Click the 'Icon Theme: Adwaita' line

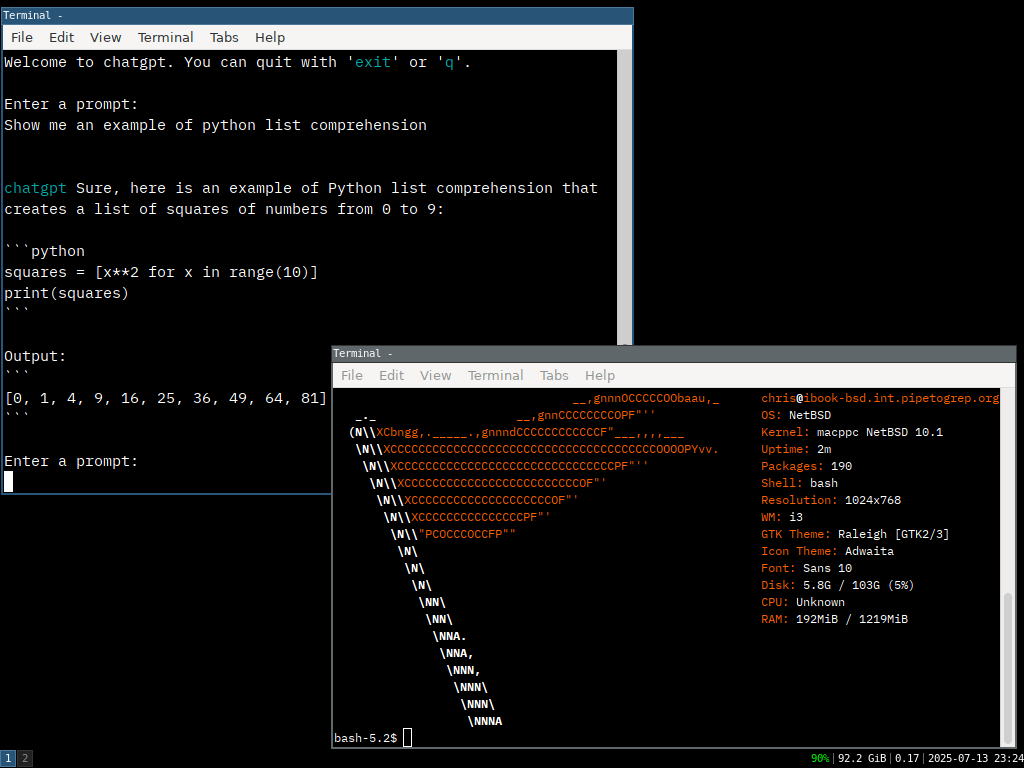(827, 551)
